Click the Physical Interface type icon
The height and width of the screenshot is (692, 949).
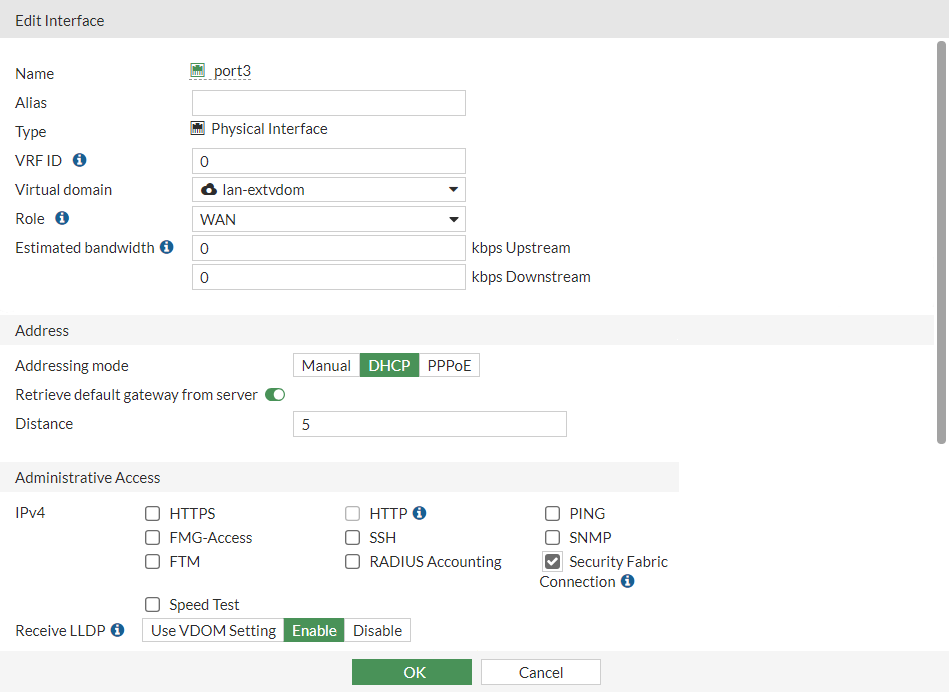pos(198,128)
